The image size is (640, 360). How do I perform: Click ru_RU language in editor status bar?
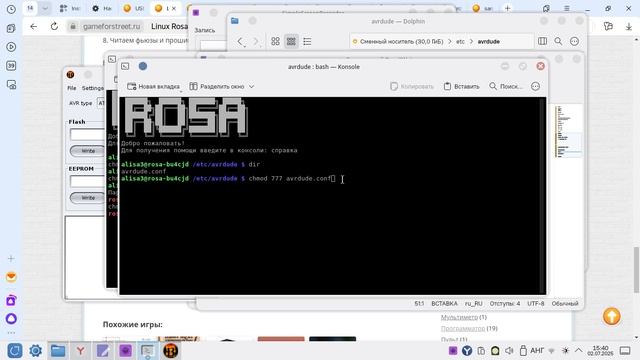(x=473, y=304)
